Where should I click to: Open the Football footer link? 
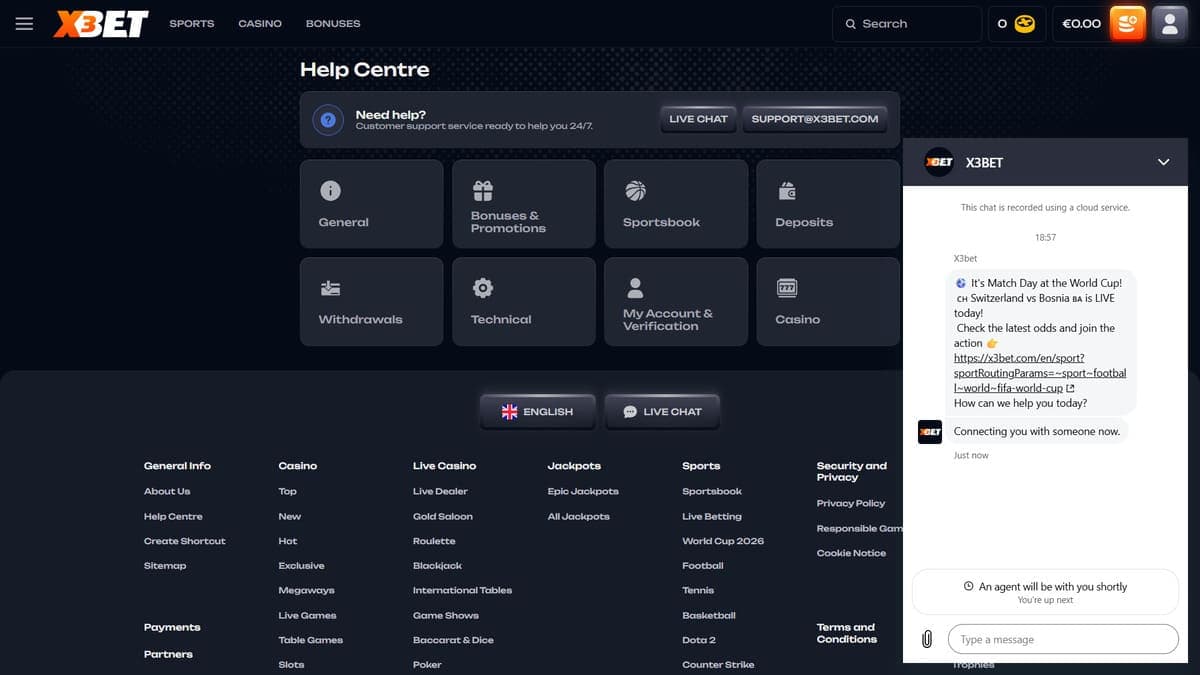tap(703, 566)
